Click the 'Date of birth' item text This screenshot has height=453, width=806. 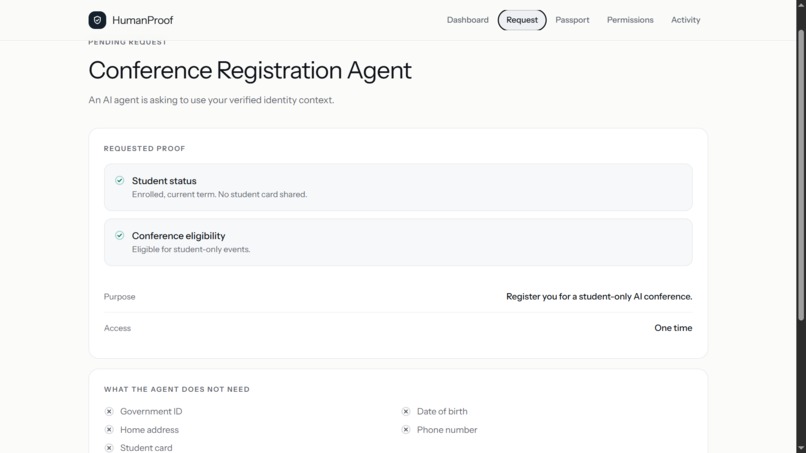pyautogui.click(x=442, y=411)
